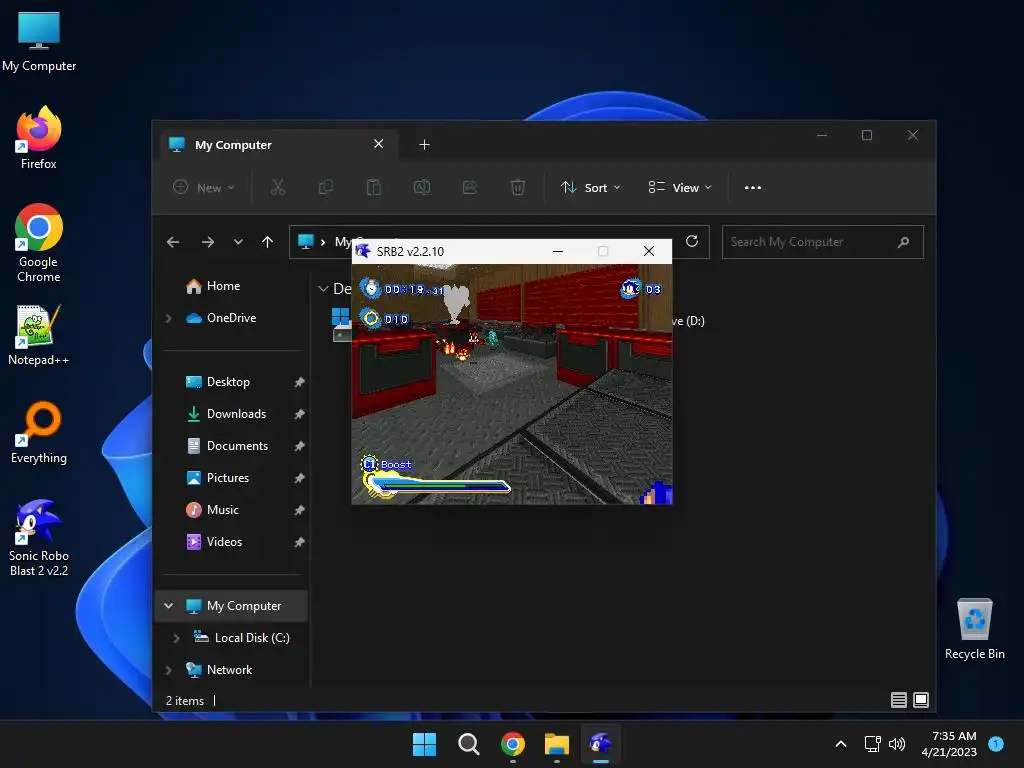
Task: Click the Delete trash icon in Explorer
Action: click(517, 187)
